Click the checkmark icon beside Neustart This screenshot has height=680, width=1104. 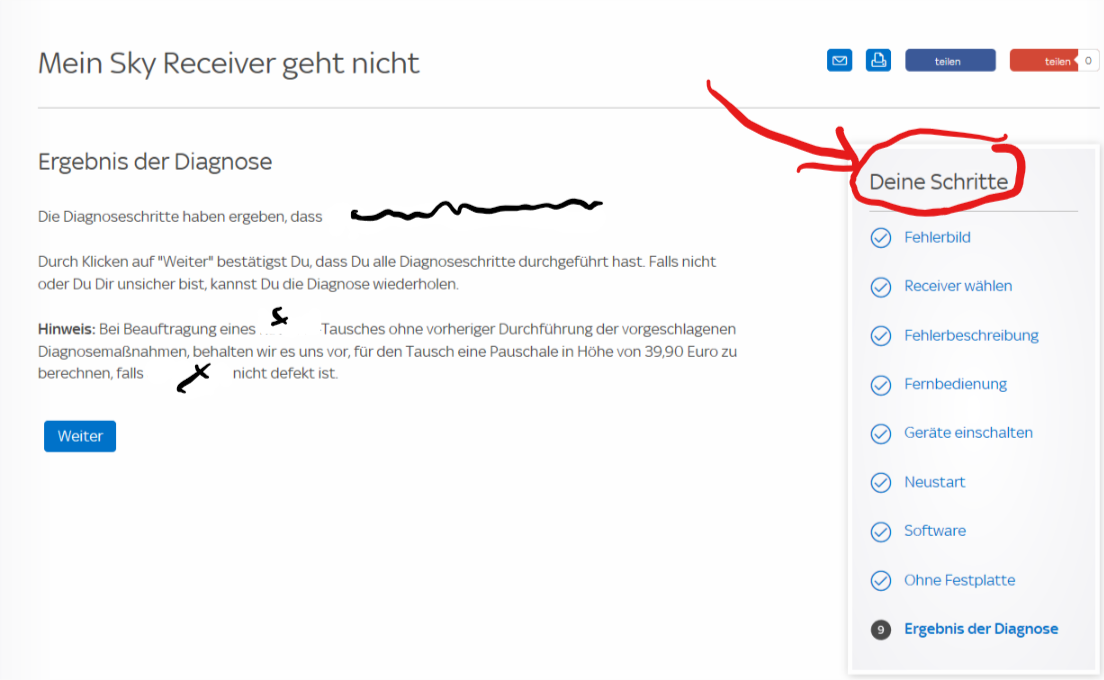[x=881, y=482]
